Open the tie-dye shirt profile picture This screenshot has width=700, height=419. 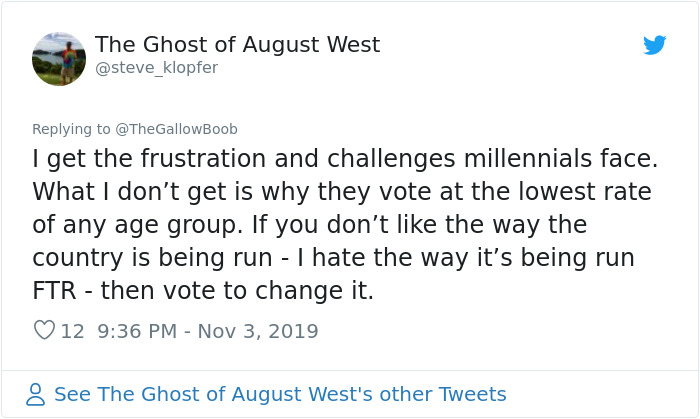click(59, 59)
